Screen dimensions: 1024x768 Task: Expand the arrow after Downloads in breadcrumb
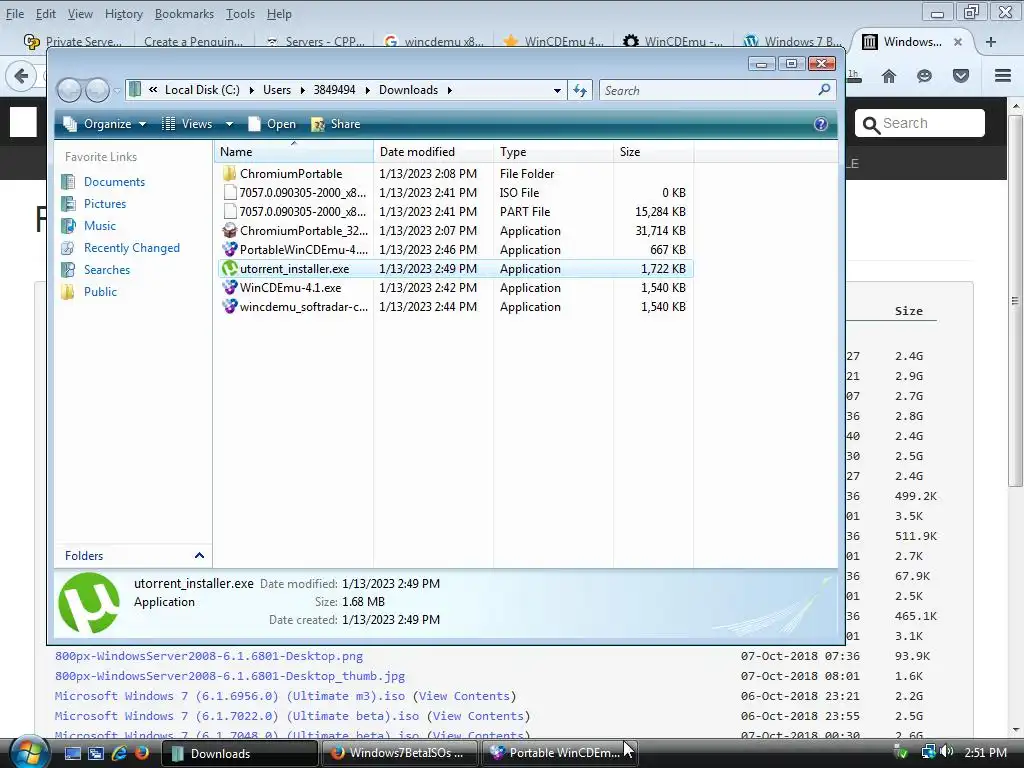(x=449, y=90)
